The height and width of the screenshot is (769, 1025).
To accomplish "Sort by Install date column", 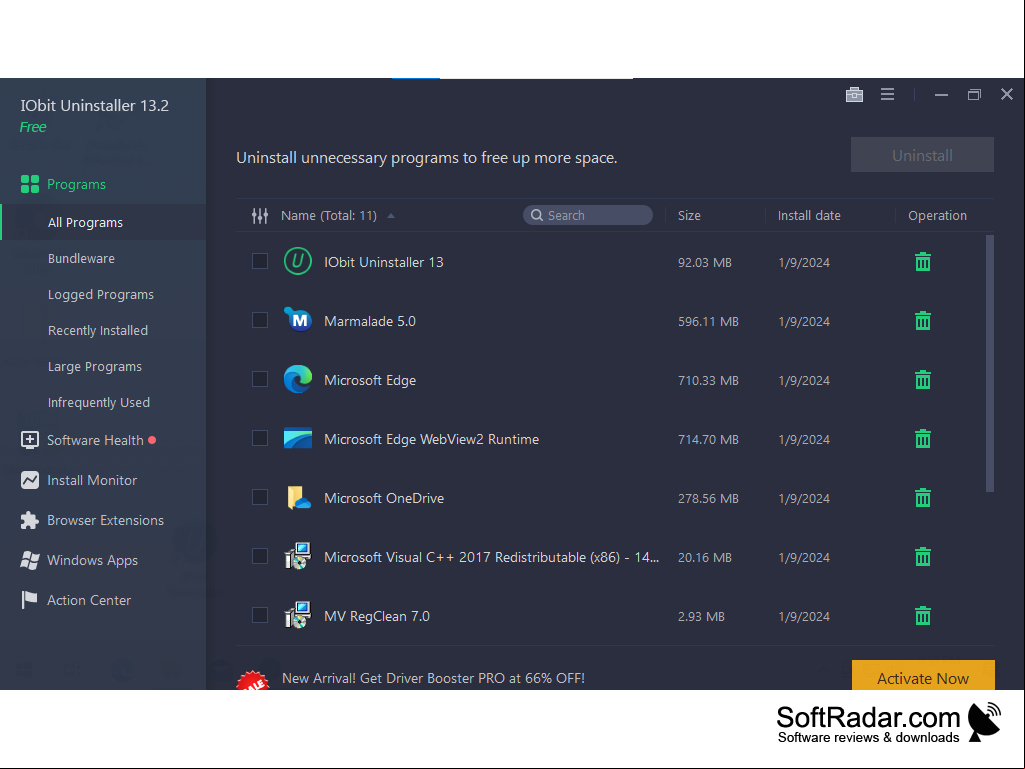I will [x=809, y=215].
